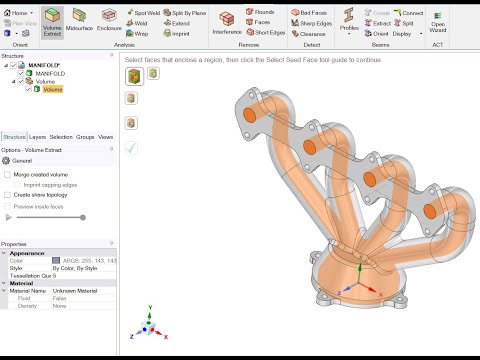Select the Midsurface tool
The image size is (480, 360).
[79, 20]
